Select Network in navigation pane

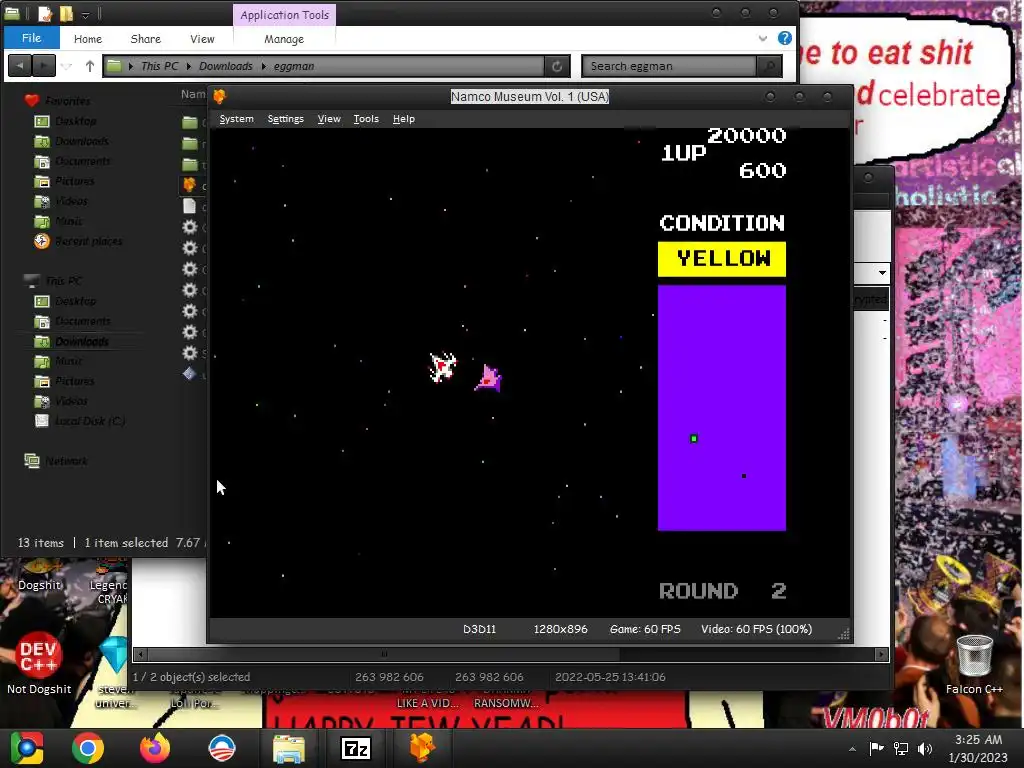pos(66,461)
